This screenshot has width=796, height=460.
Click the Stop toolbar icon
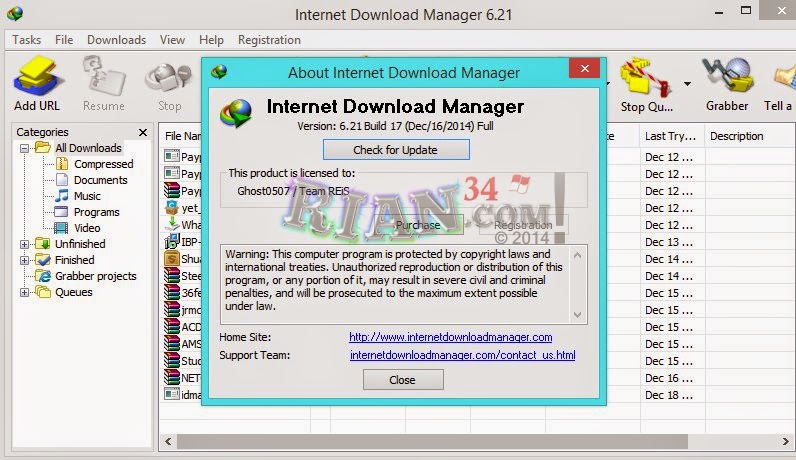[x=169, y=79]
